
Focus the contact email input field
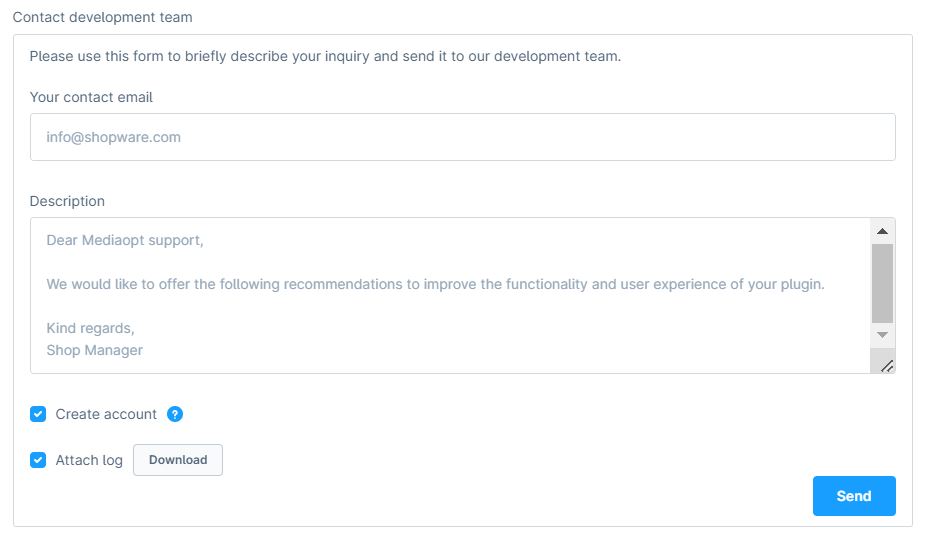[463, 137]
